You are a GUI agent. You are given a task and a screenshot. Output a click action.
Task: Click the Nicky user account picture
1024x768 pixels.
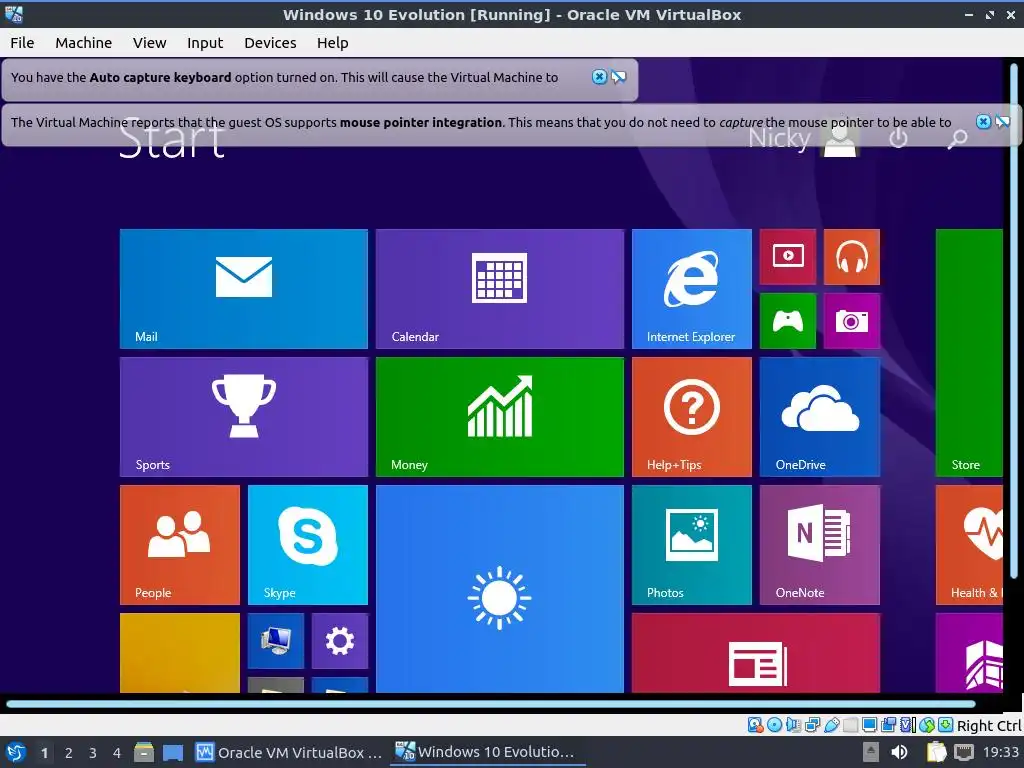pos(840,138)
